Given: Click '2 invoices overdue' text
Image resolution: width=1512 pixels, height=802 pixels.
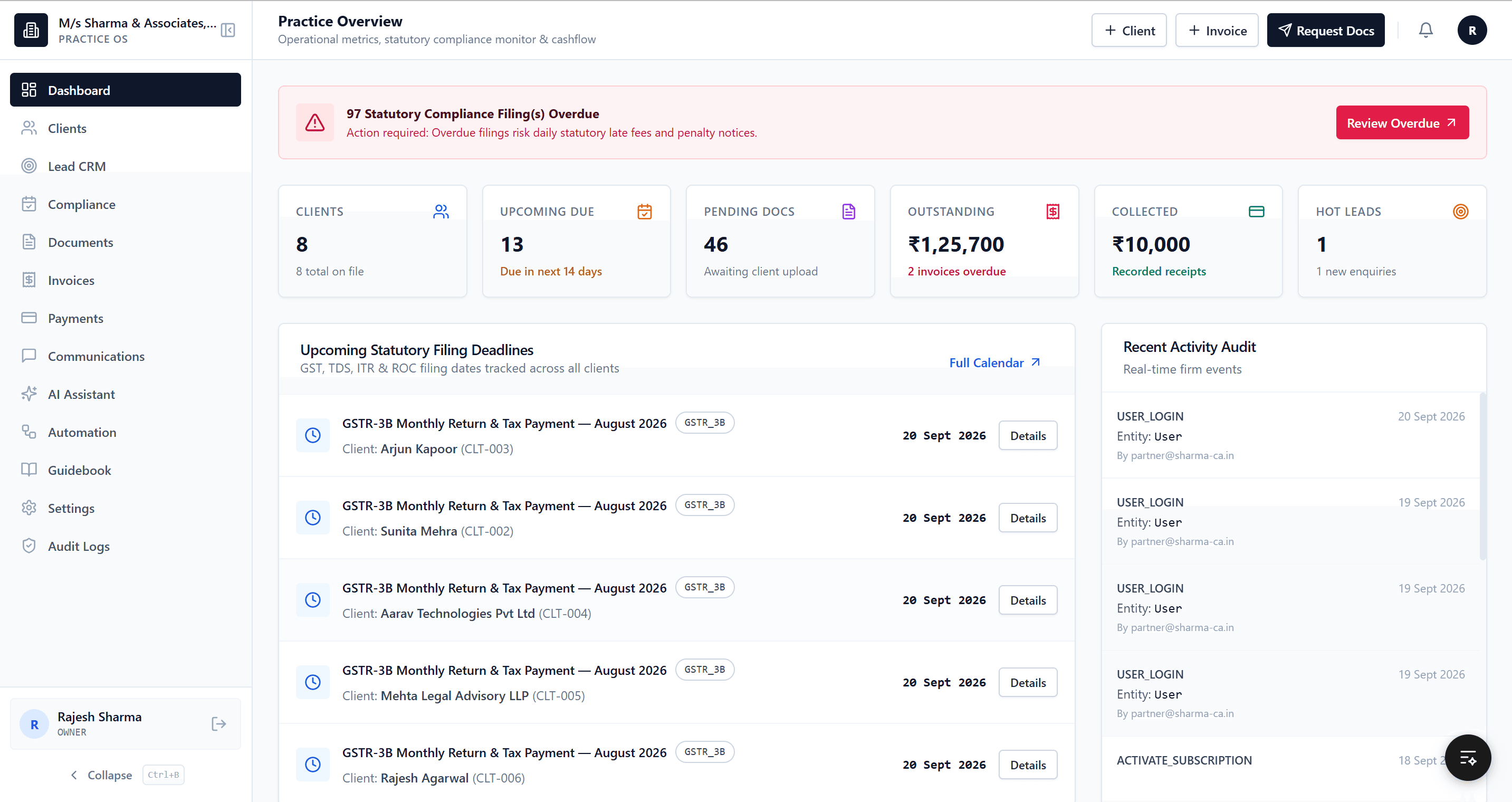Looking at the screenshot, I should coord(956,271).
